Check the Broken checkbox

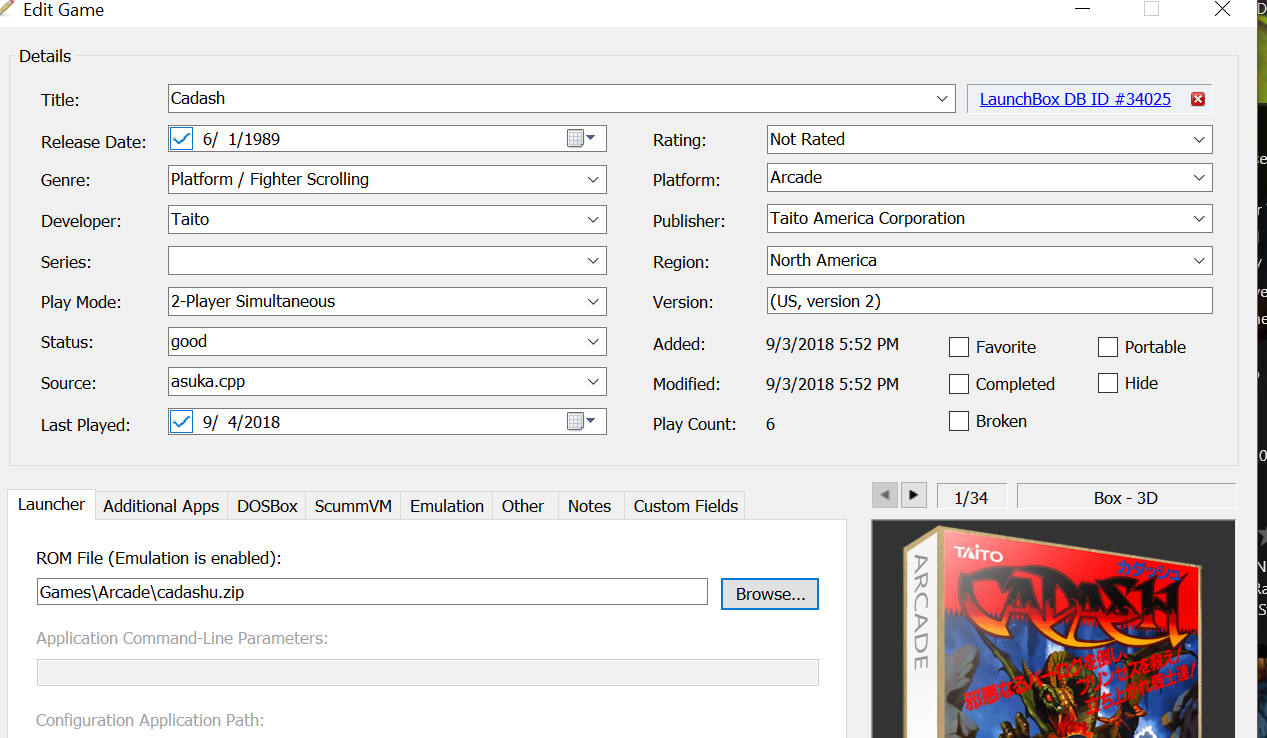pos(959,421)
